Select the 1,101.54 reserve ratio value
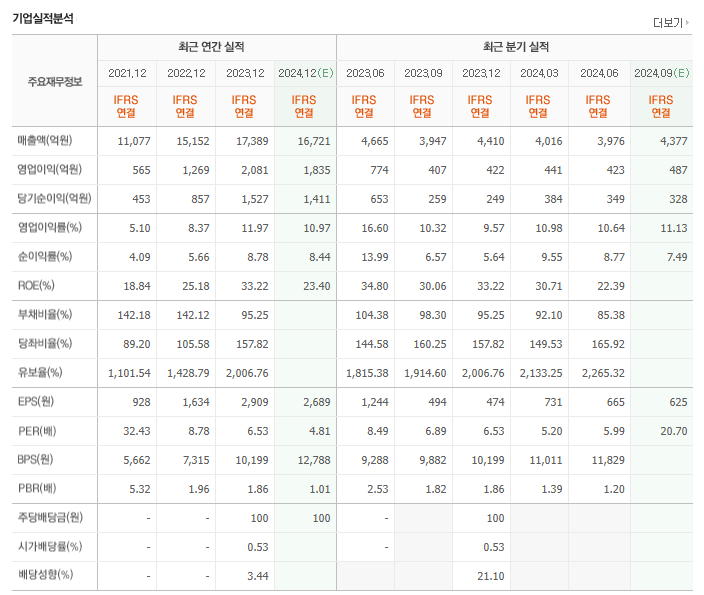Screen dimensions: 704x595 [129, 373]
